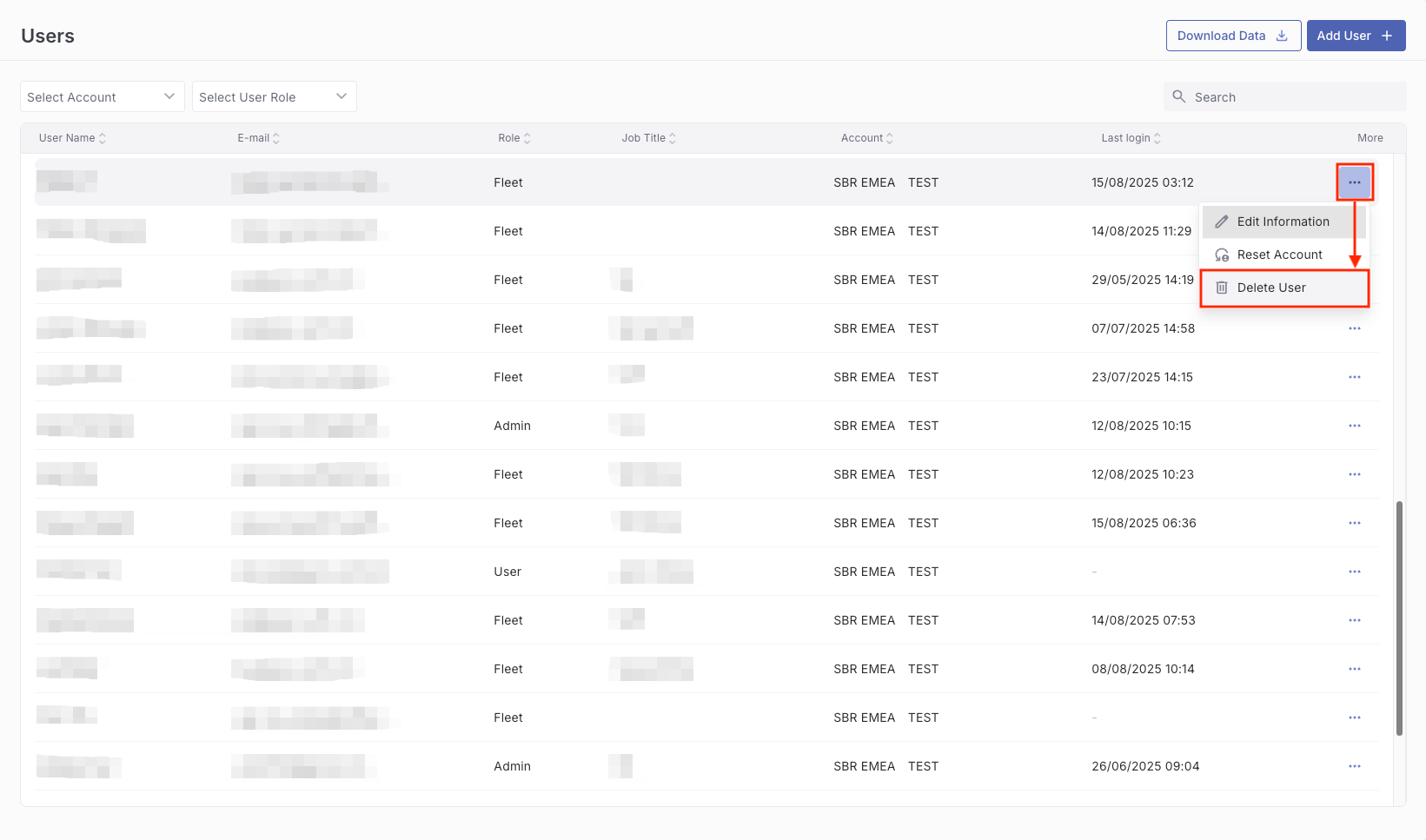The image size is (1426, 840).
Task: Choose Edit Information from the menu
Action: pyautogui.click(x=1284, y=222)
